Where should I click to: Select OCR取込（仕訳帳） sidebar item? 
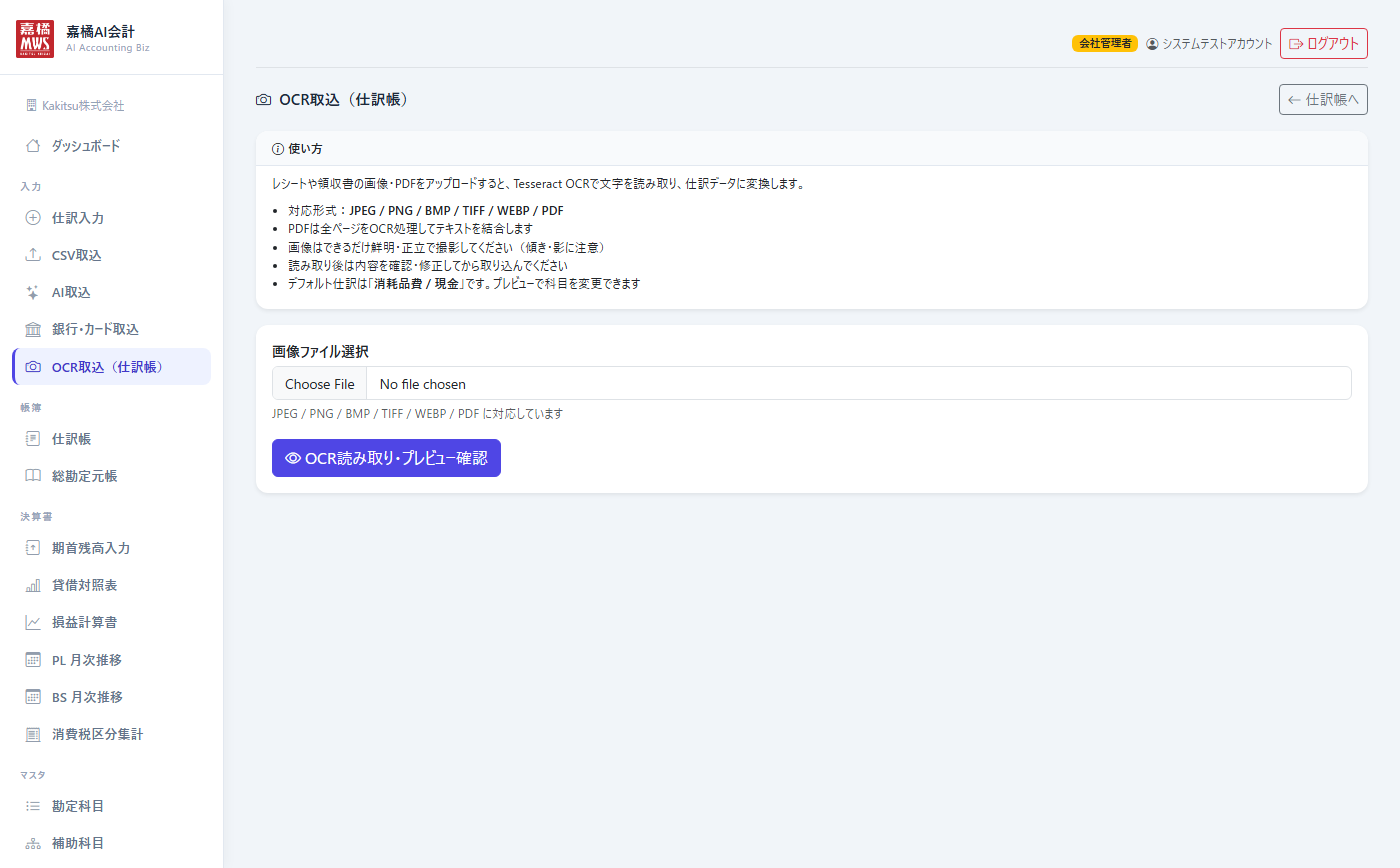pos(112,367)
